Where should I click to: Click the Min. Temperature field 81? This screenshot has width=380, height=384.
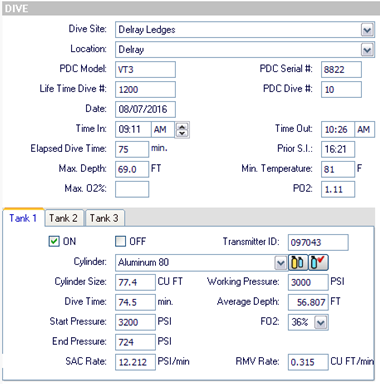coord(338,169)
